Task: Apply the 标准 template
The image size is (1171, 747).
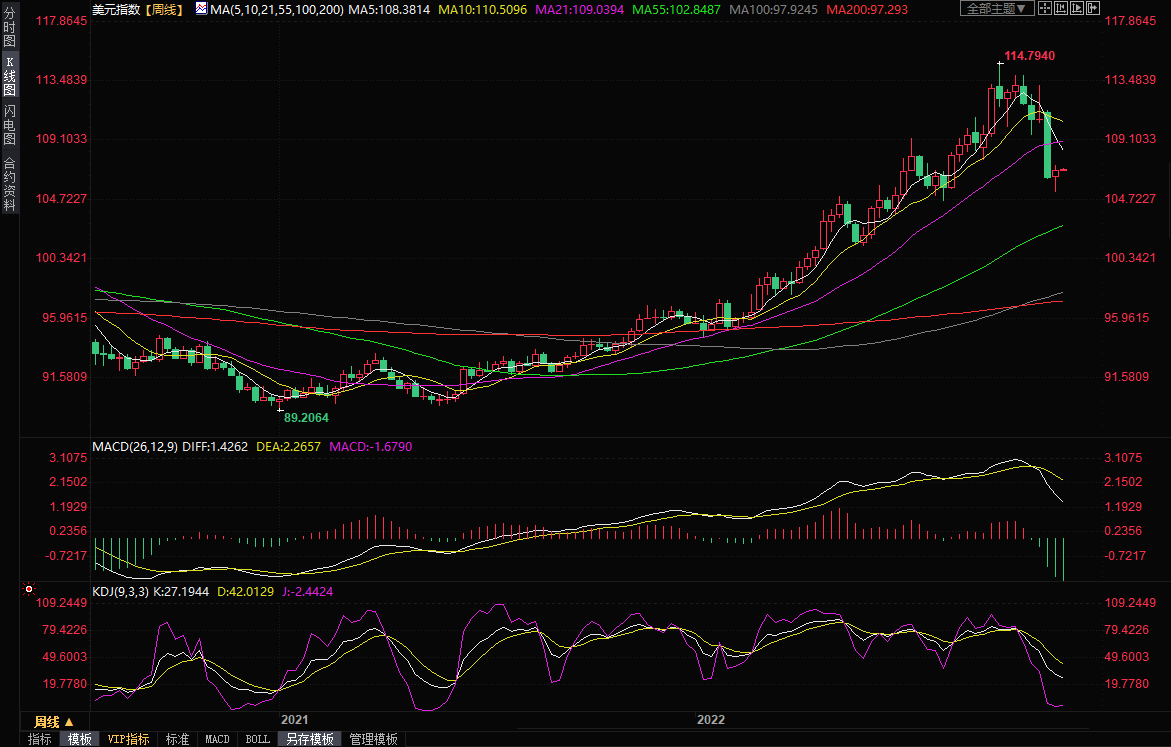Action: click(x=177, y=739)
